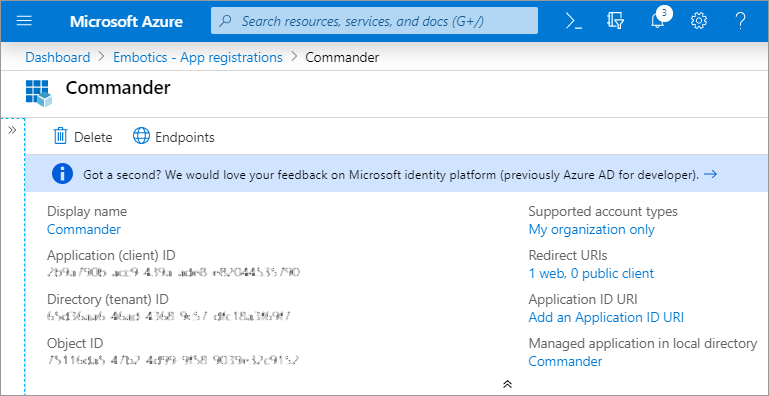Open the Commander managed application link
This screenshot has width=769, height=396.
pos(565,362)
